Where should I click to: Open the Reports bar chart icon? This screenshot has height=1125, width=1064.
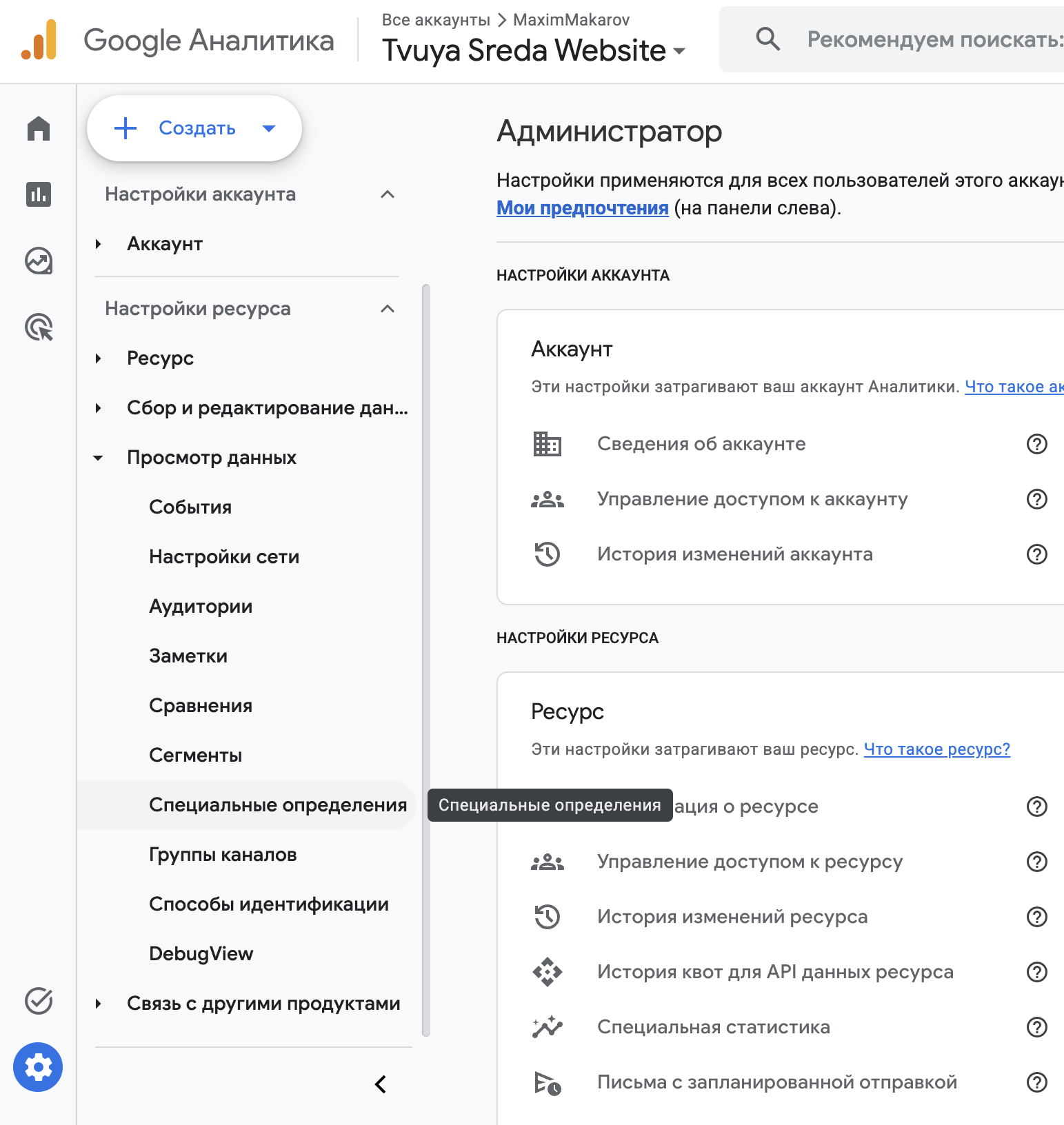(x=39, y=194)
